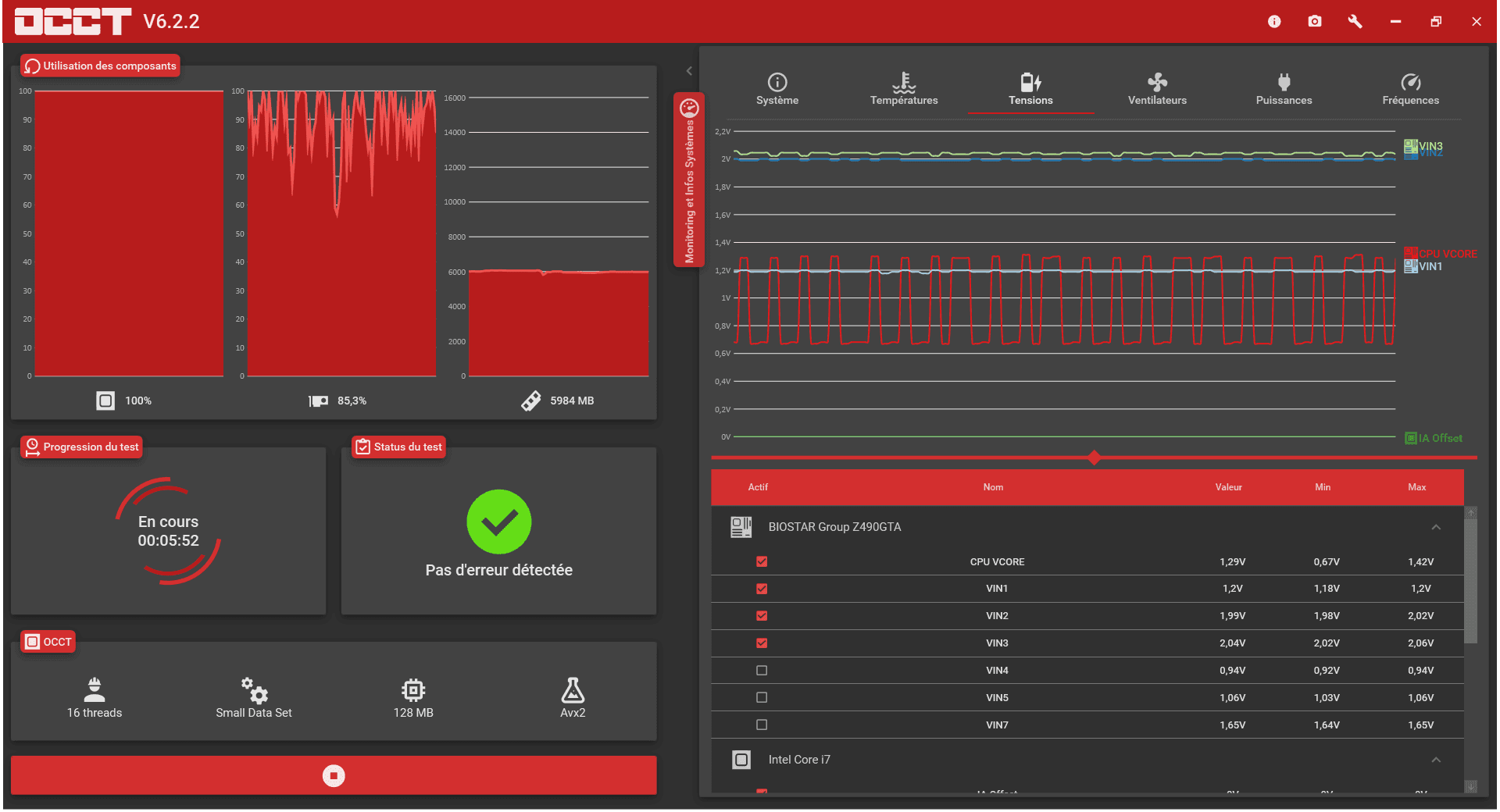Open the Fréquences tab
This screenshot has height=812, width=1500.
(x=1410, y=89)
